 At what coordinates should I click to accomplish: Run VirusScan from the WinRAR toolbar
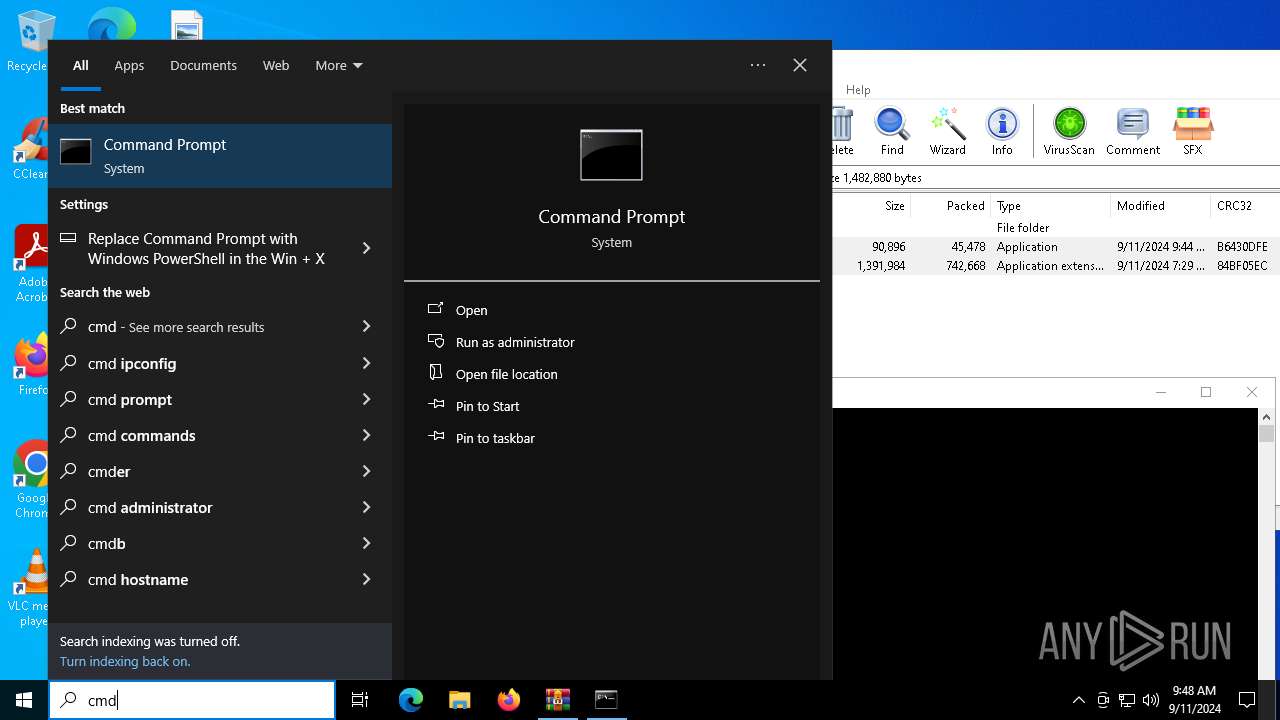click(1069, 132)
